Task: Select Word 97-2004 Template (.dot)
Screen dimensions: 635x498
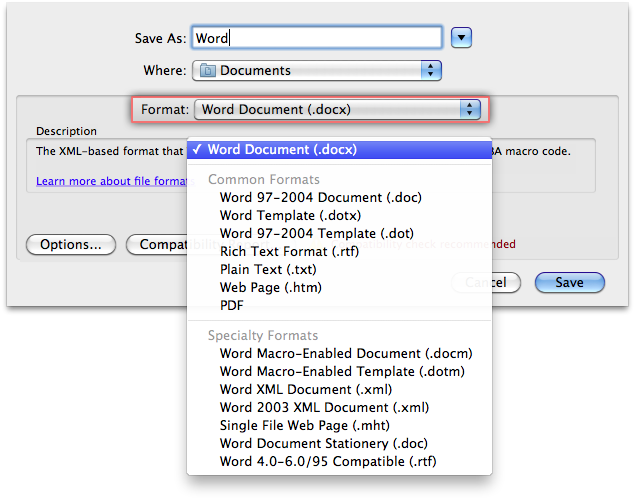Action: click(339, 234)
